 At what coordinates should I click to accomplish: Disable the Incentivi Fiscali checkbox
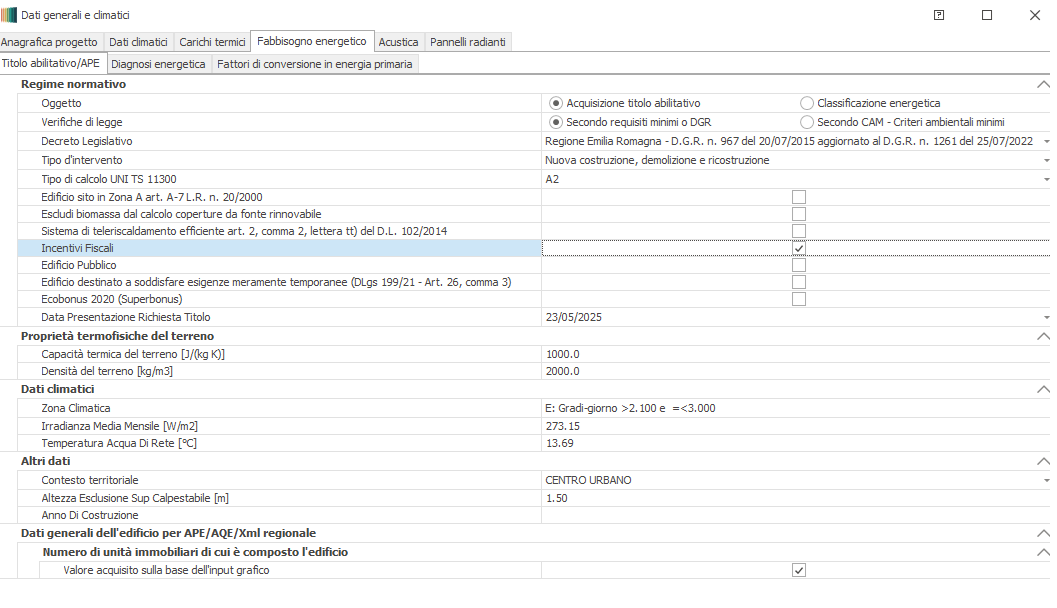coord(798,248)
